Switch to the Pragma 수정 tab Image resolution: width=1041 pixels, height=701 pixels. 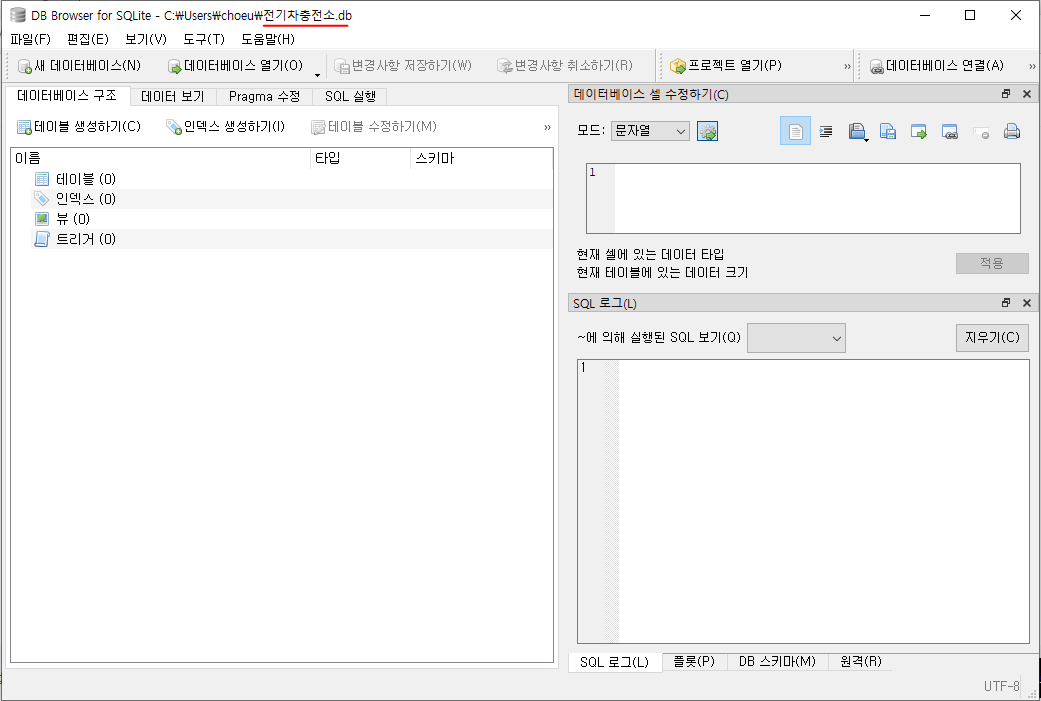coord(264,96)
